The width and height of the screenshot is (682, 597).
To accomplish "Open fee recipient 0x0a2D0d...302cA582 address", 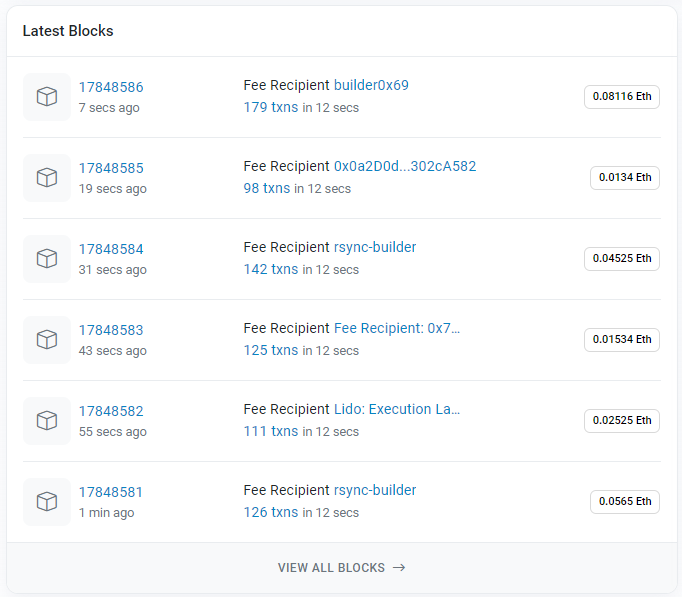I will [x=404, y=166].
